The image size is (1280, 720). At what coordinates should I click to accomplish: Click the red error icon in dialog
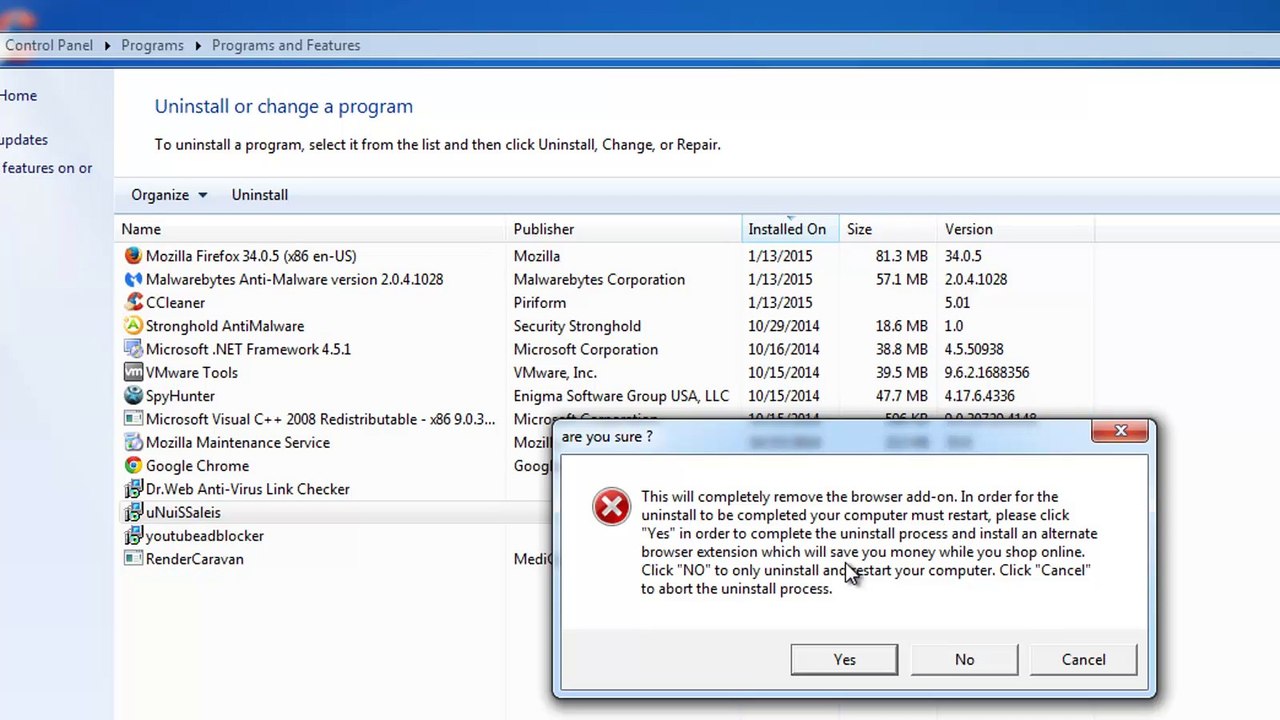611,507
